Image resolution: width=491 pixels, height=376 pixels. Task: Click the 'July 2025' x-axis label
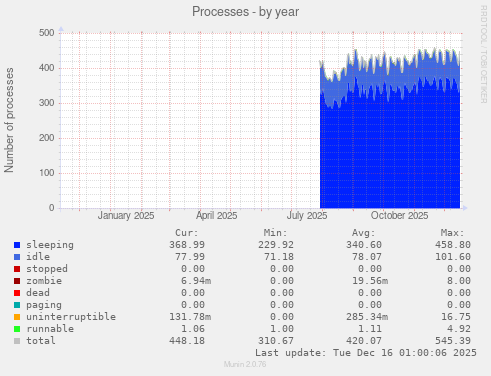(307, 216)
